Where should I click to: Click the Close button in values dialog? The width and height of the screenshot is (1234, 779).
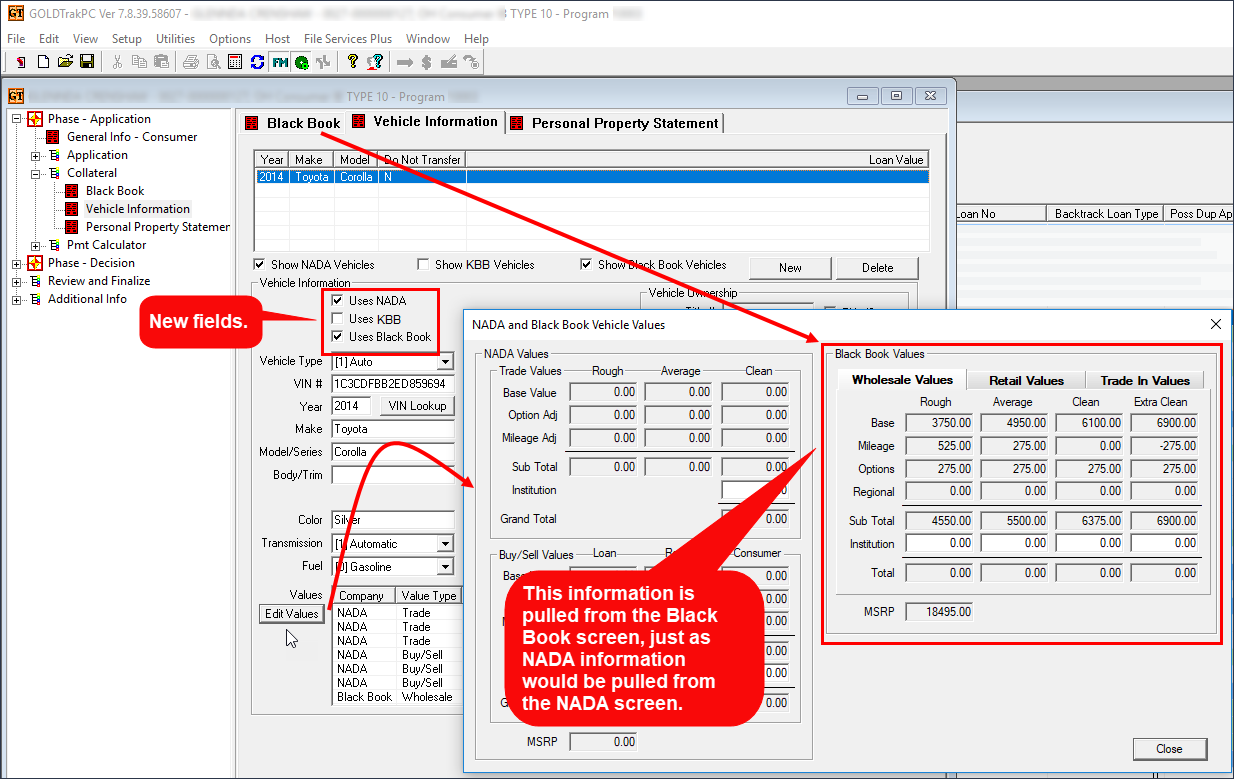click(1169, 749)
